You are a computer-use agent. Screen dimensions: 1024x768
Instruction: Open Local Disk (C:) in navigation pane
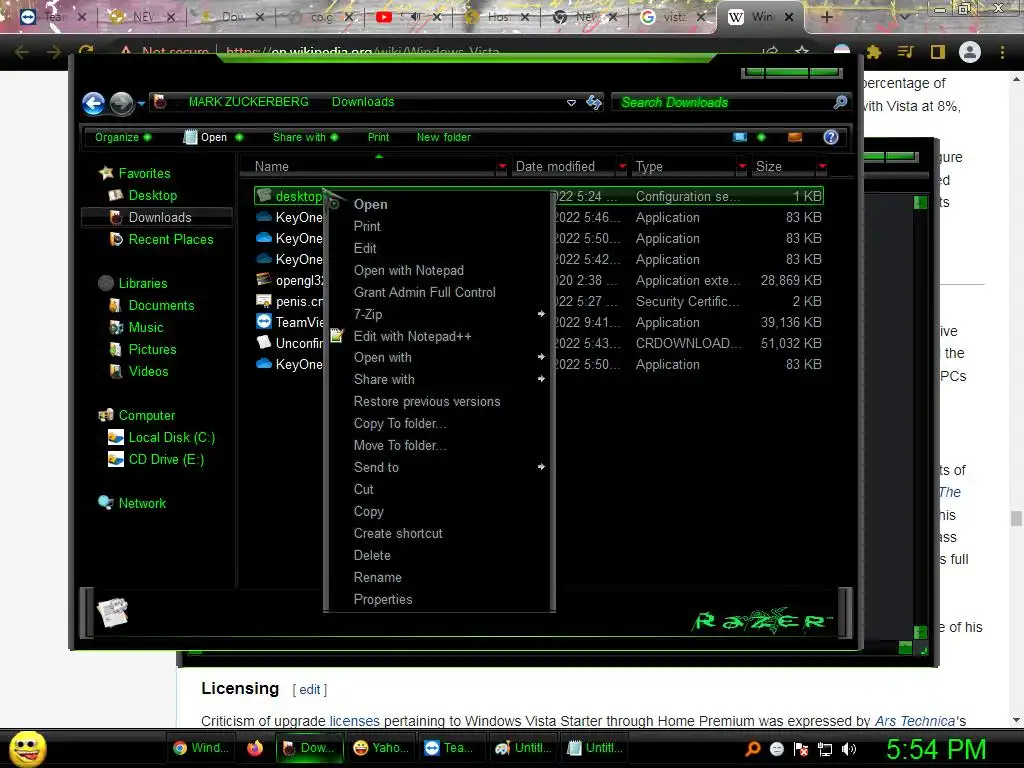click(x=171, y=437)
